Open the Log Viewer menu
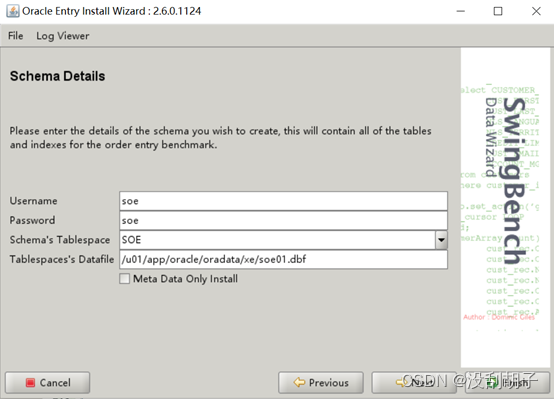 pyautogui.click(x=63, y=36)
